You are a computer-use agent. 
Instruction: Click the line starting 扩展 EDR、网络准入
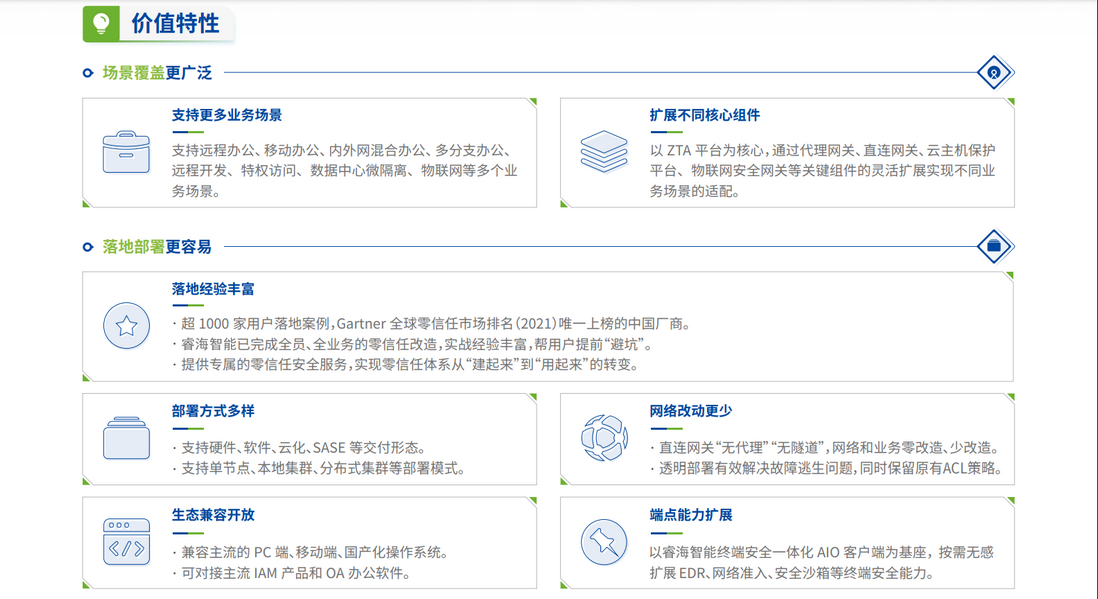pyautogui.click(x=792, y=573)
